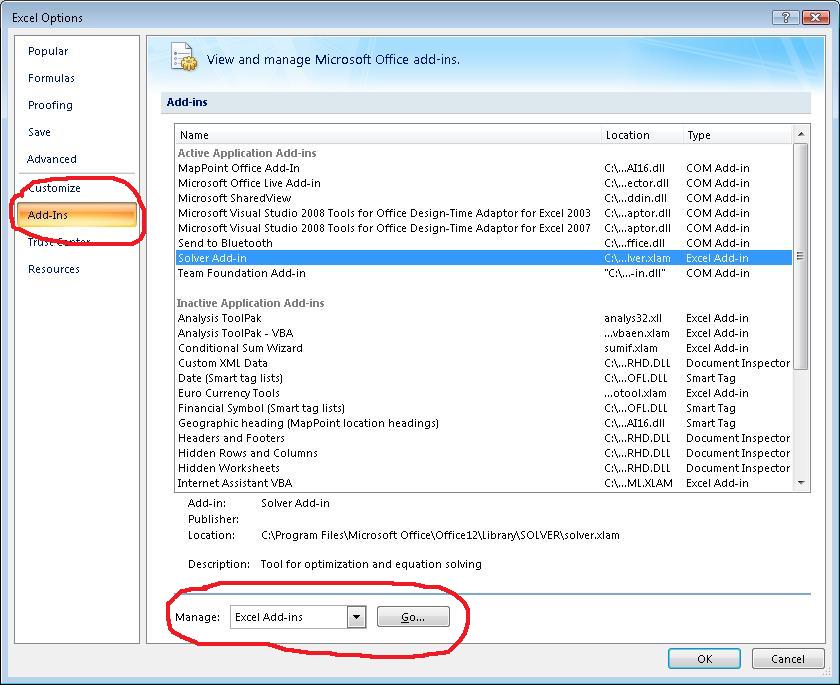Select the Date (Smart tag lists) row
This screenshot has width=840, height=685.
[x=484, y=378]
